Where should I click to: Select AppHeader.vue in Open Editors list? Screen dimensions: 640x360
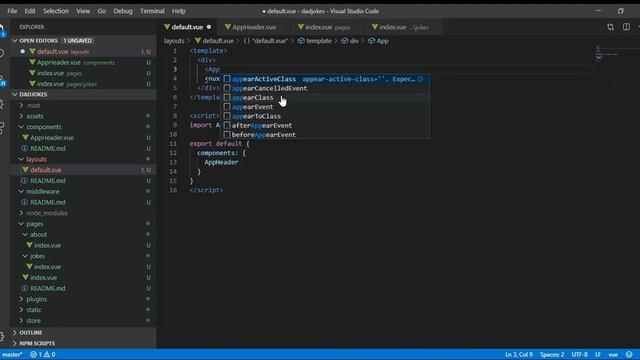(x=83, y=62)
